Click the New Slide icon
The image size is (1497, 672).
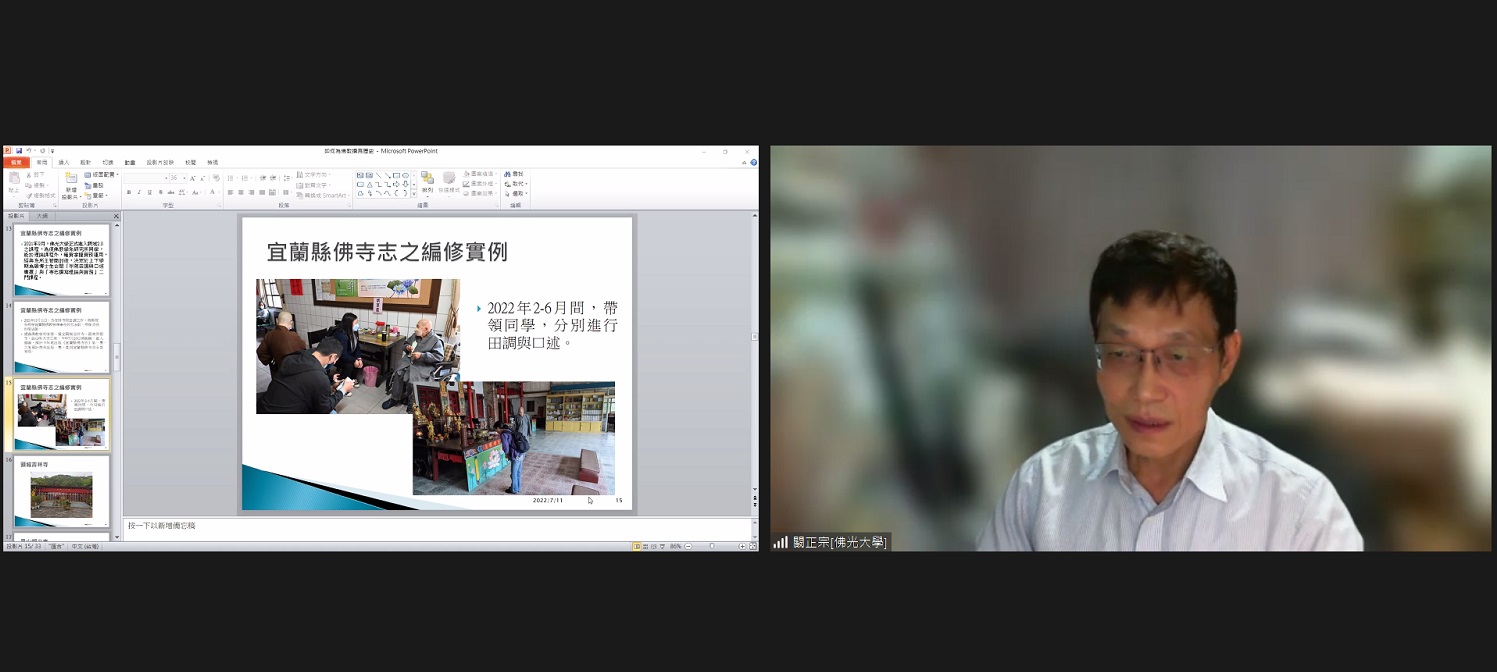[71, 180]
